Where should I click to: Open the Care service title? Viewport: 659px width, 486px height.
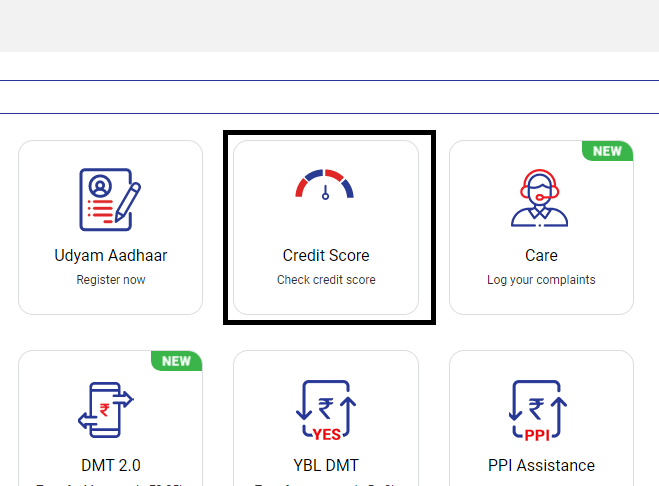point(541,256)
